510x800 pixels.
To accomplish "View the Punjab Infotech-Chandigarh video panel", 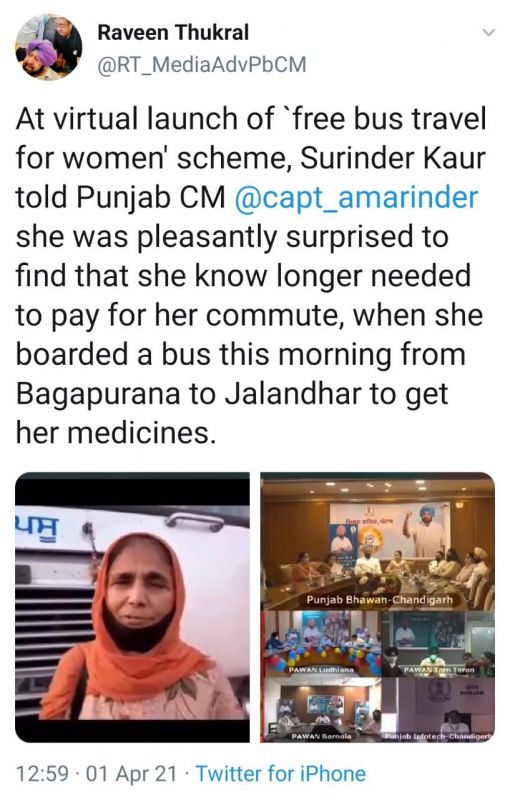I will [439, 710].
